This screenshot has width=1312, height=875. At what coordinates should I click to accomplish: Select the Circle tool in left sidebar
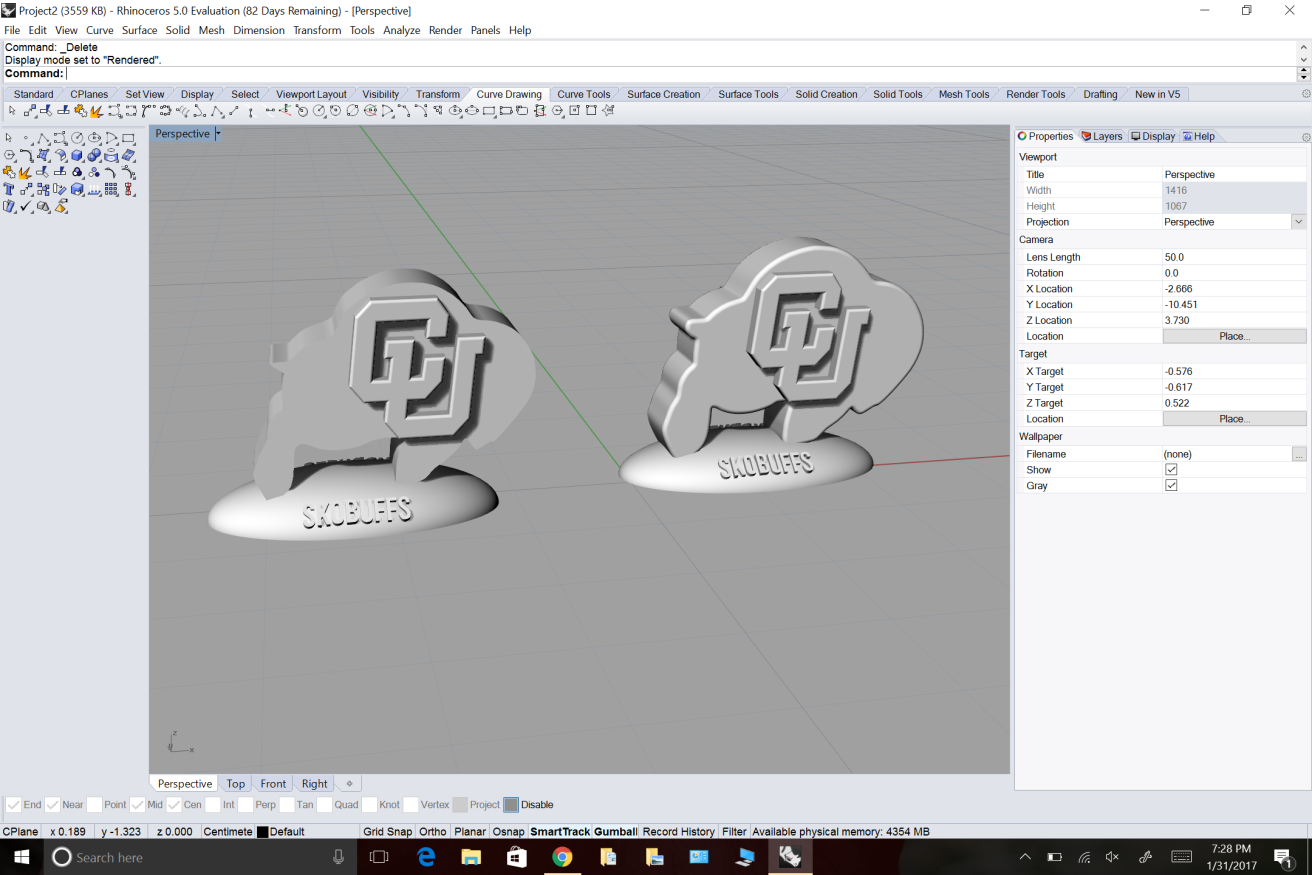point(77,138)
